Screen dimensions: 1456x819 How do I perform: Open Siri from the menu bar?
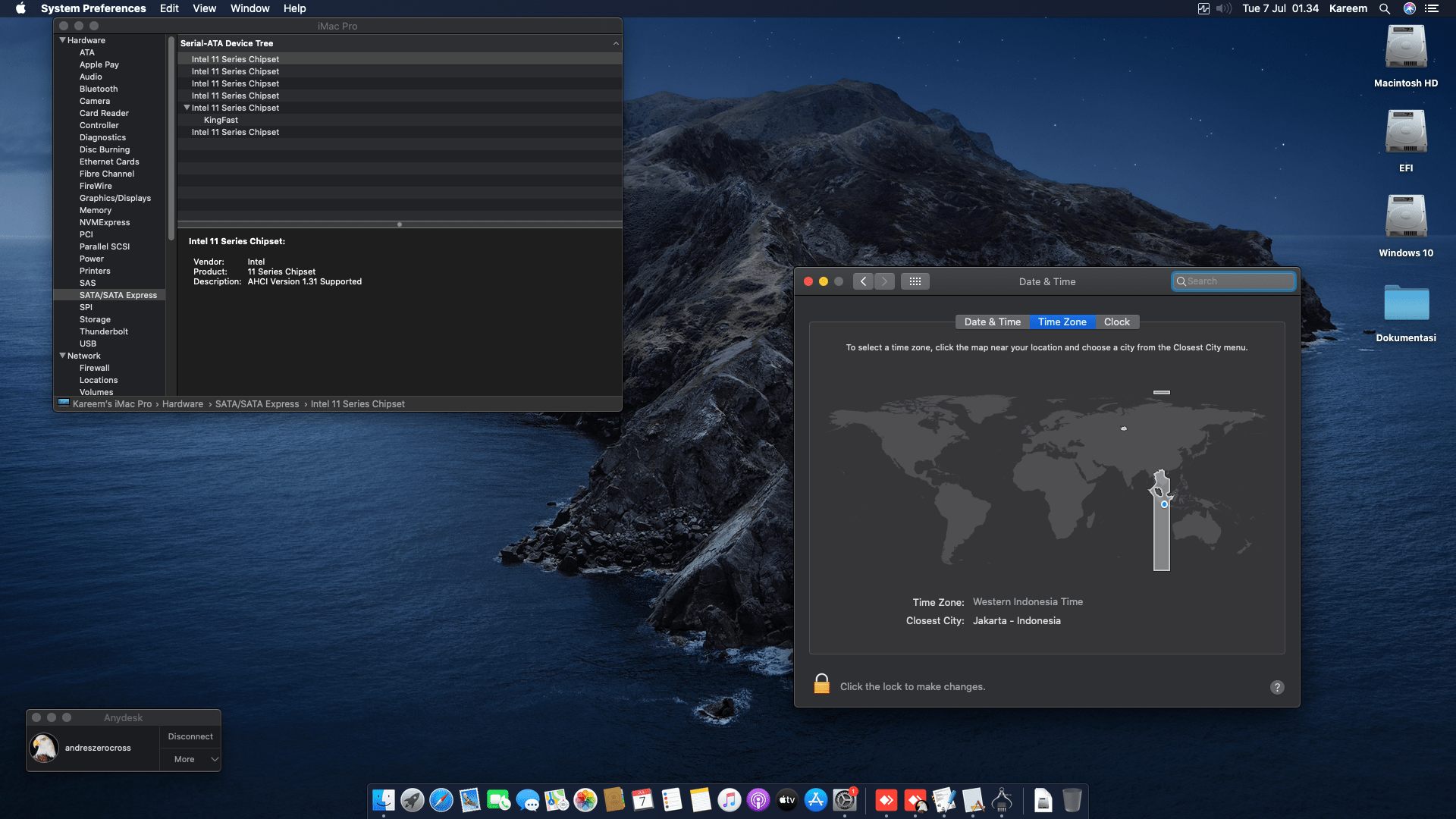click(x=1409, y=8)
